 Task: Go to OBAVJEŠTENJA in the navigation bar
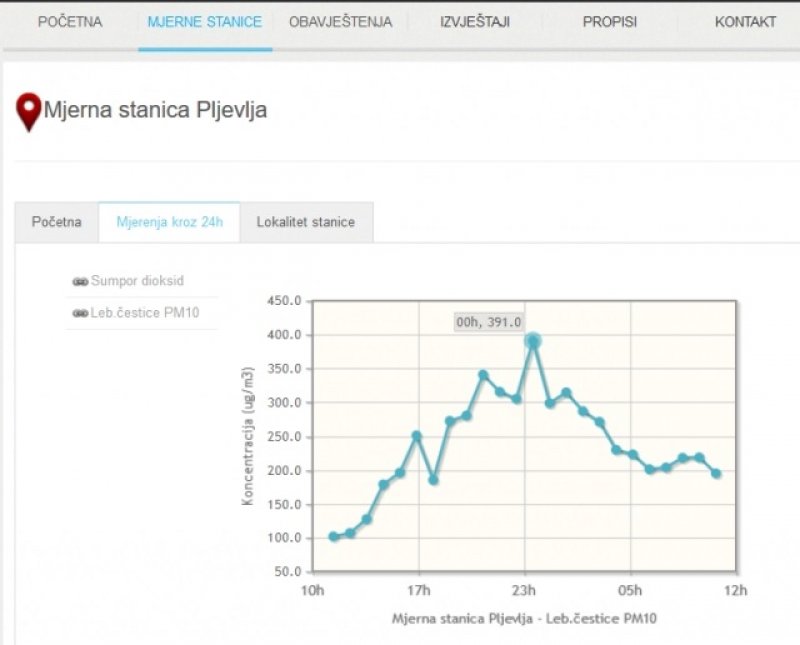tap(340, 22)
